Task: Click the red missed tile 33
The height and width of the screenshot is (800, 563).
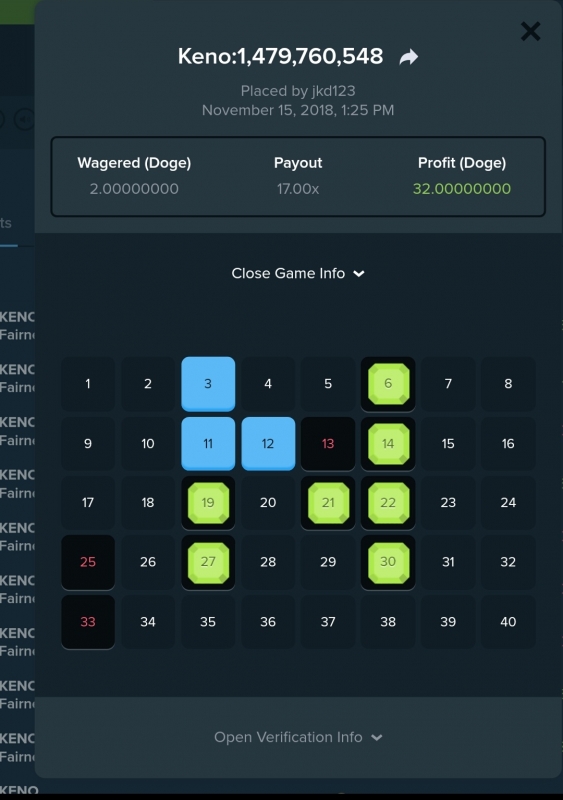Action: [88, 622]
